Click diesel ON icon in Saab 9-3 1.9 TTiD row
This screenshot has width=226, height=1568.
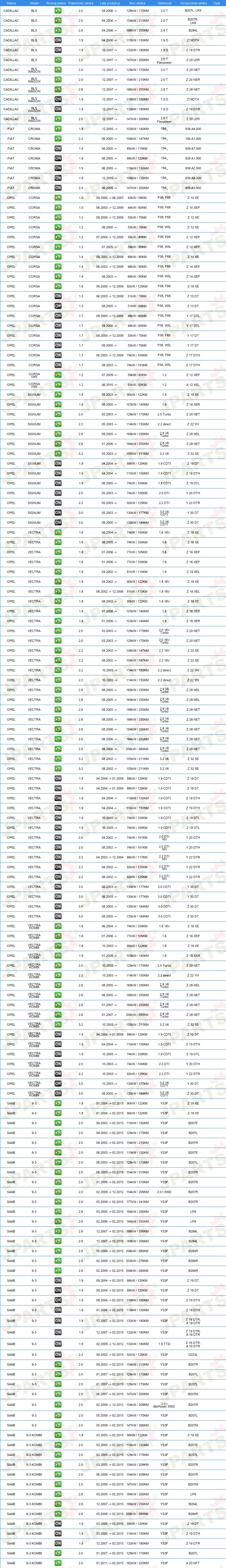click(x=58, y=1343)
